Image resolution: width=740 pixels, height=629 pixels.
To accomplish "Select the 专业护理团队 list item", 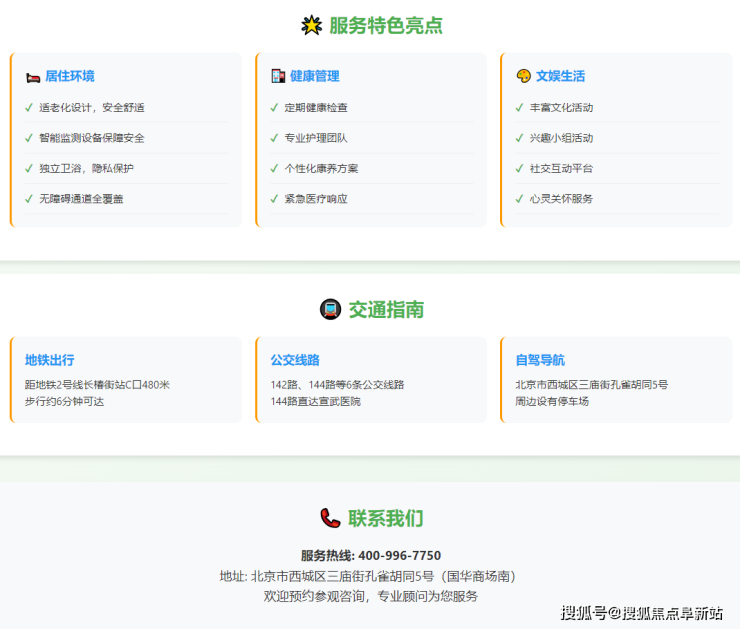I will point(315,138).
